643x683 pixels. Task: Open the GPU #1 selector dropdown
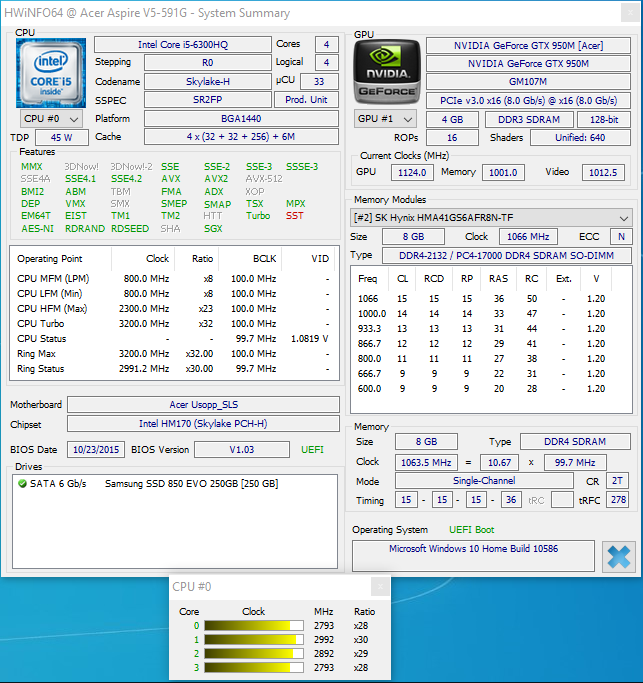(x=385, y=119)
